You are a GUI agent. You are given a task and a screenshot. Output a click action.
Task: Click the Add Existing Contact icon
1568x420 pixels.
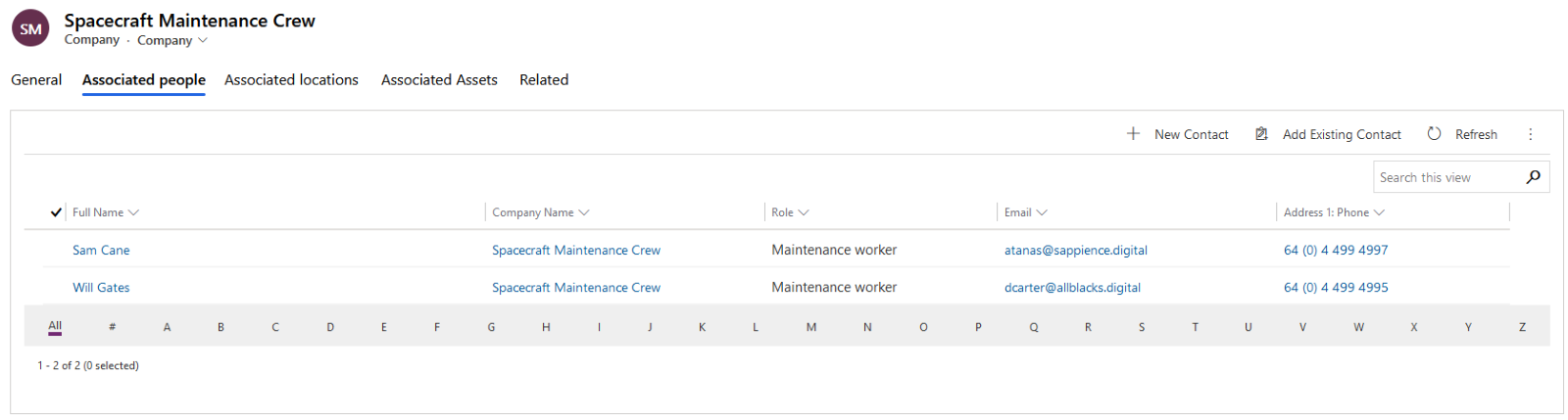[x=1261, y=134]
